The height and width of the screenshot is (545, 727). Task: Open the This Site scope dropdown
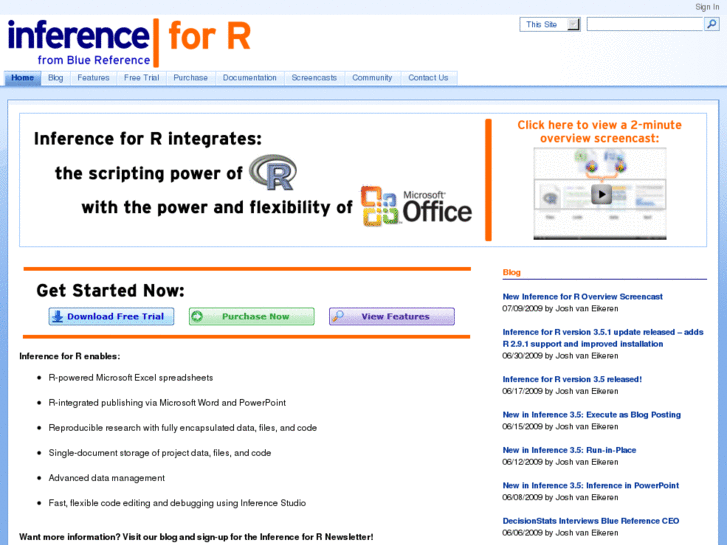(550, 25)
